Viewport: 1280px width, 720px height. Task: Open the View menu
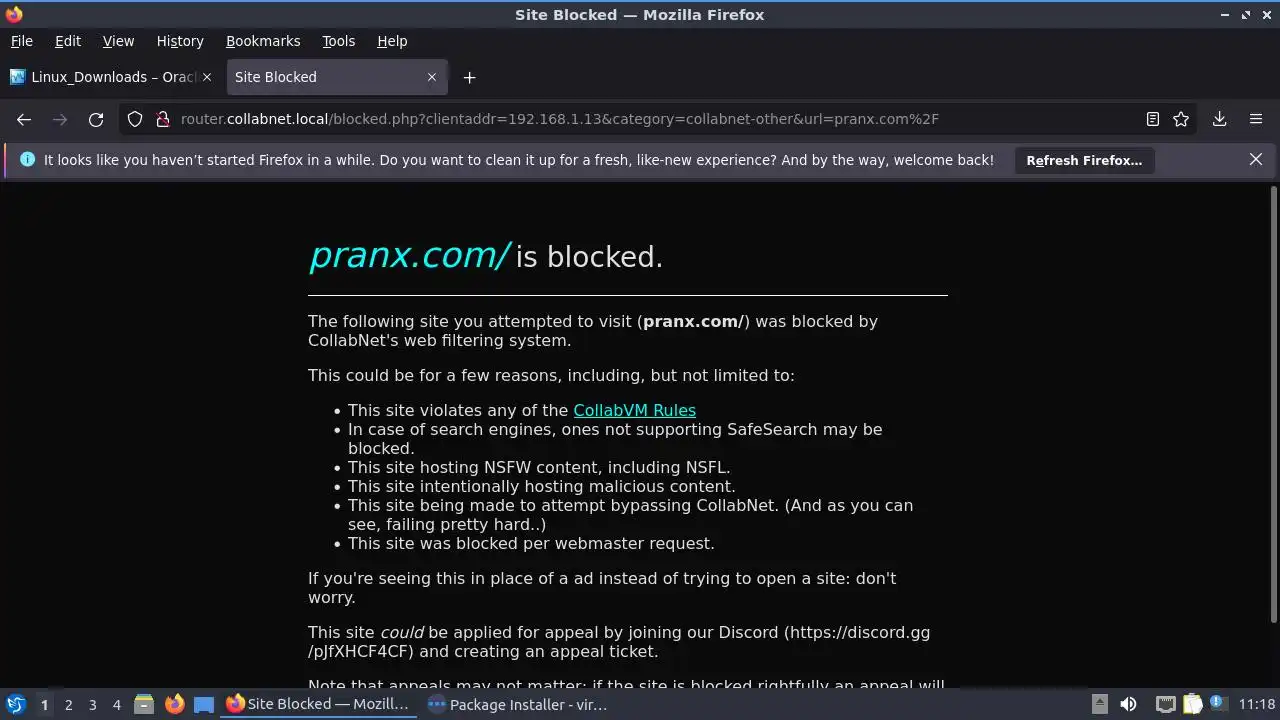coord(118,41)
